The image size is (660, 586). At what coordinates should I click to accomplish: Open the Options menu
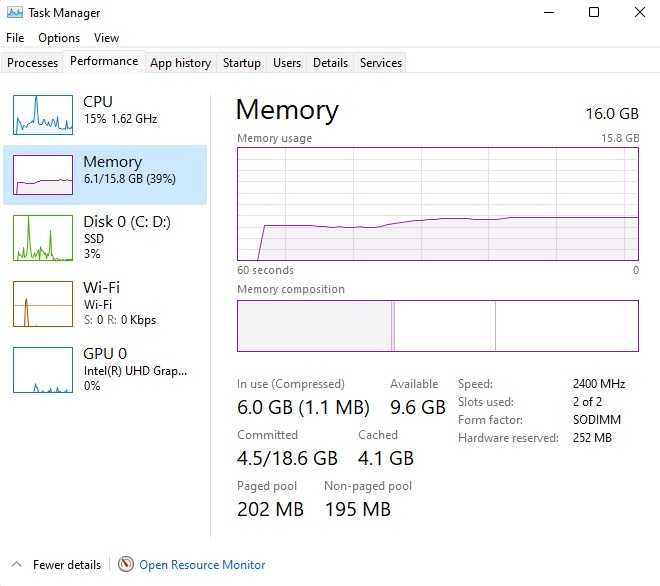pyautogui.click(x=59, y=38)
